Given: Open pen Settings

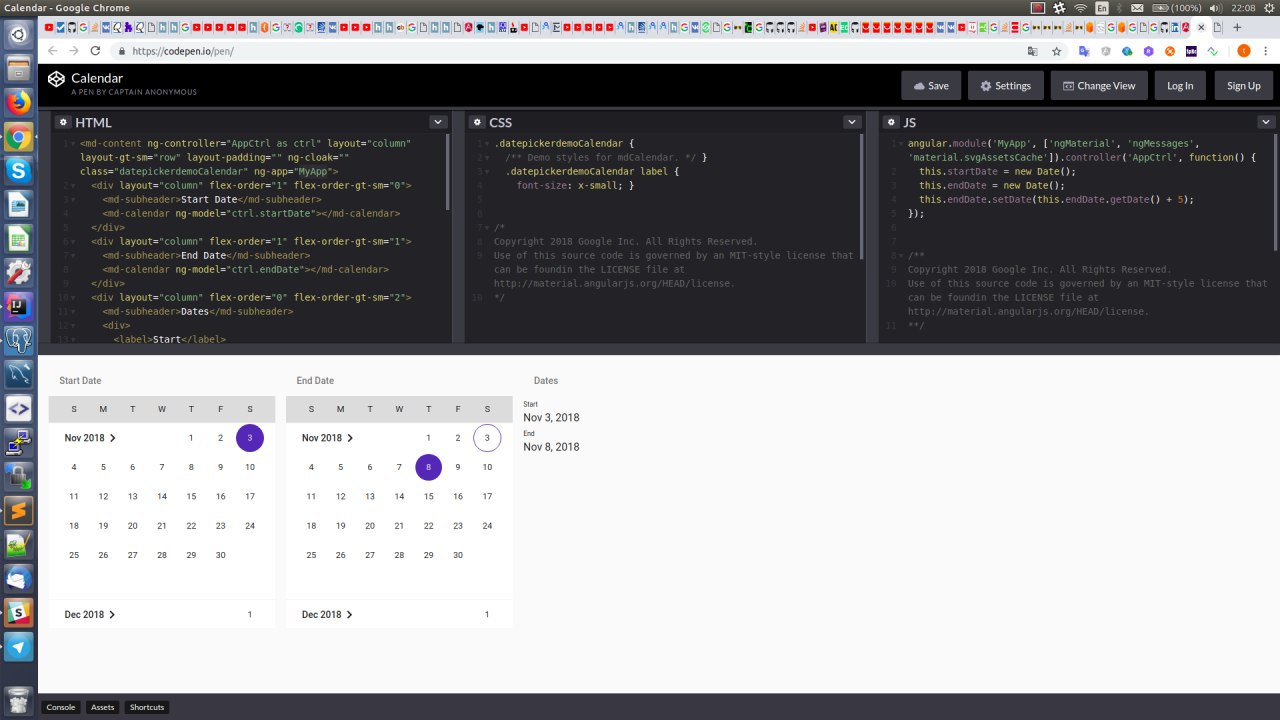Looking at the screenshot, I should click(1006, 86).
